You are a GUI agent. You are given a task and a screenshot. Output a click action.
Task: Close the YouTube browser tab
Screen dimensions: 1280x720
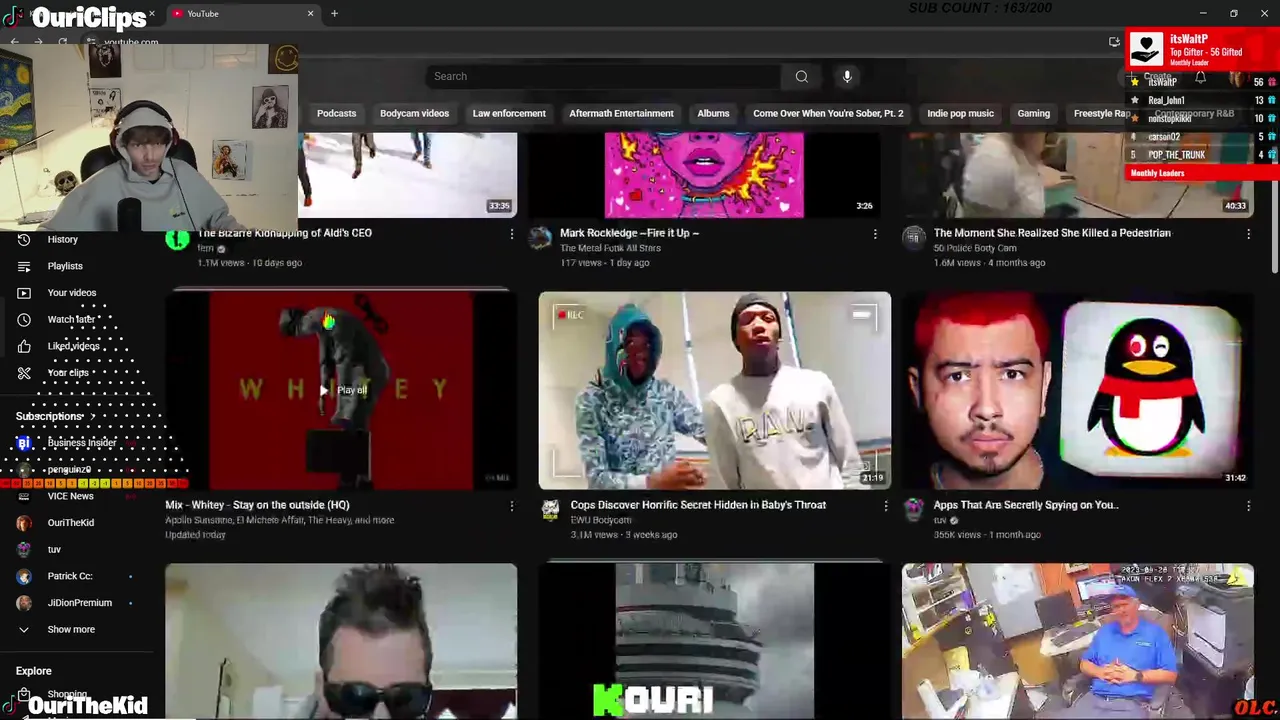[310, 13]
